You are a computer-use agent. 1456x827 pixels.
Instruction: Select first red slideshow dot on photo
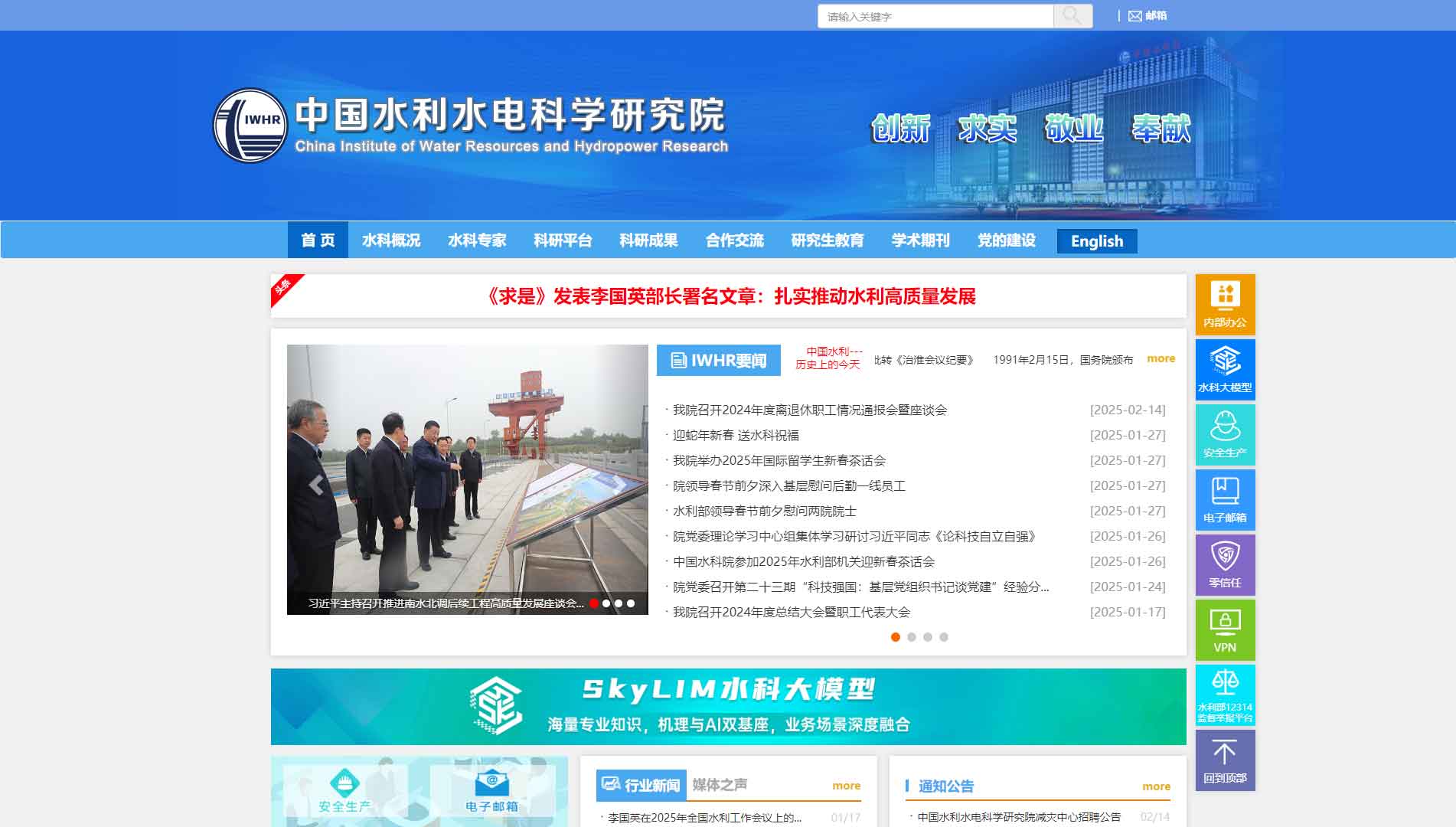point(594,603)
